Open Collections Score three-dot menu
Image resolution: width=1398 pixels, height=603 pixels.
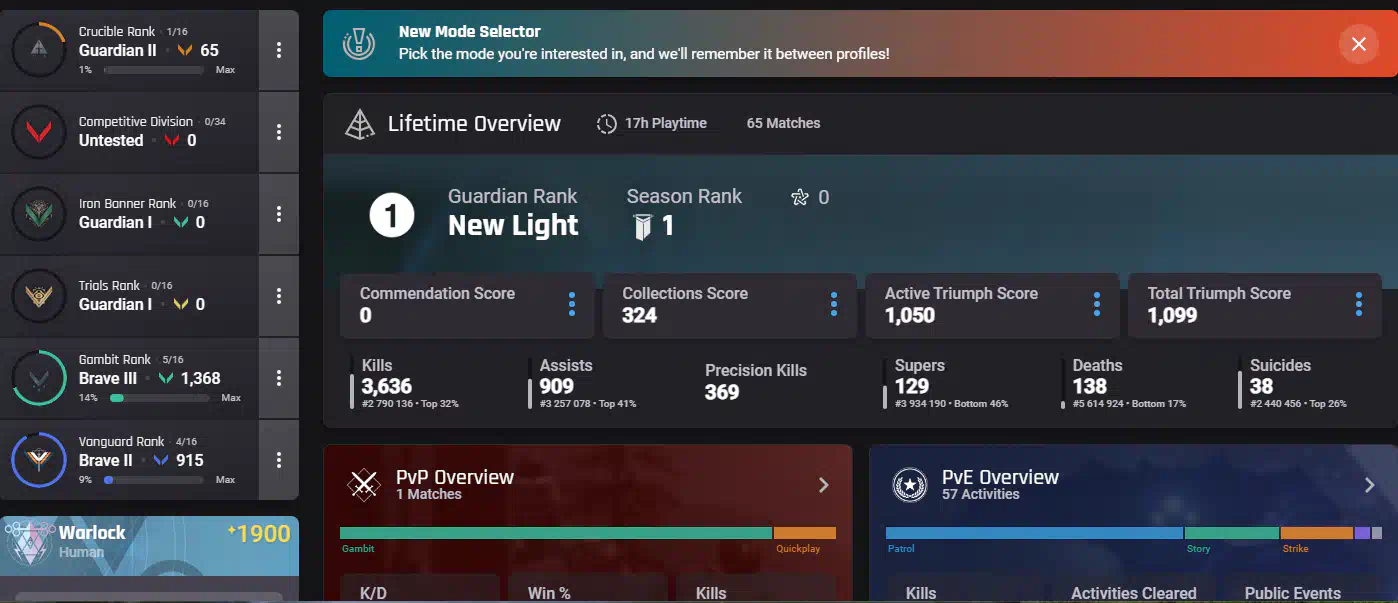[x=834, y=304]
